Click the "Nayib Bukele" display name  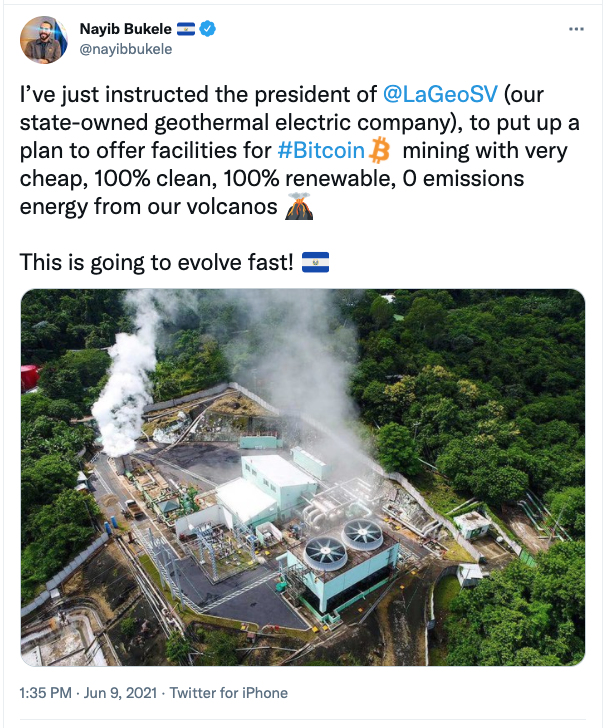coord(125,29)
